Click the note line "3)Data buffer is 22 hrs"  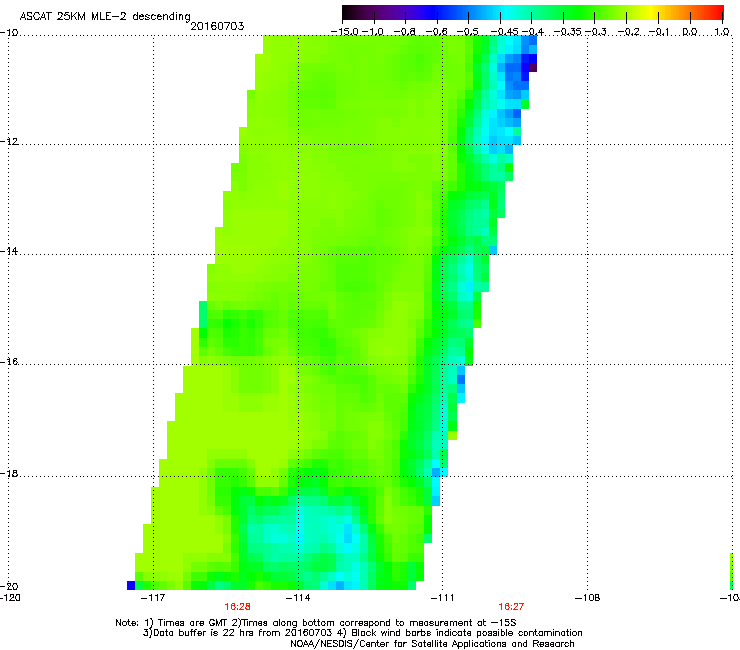click(x=362, y=633)
